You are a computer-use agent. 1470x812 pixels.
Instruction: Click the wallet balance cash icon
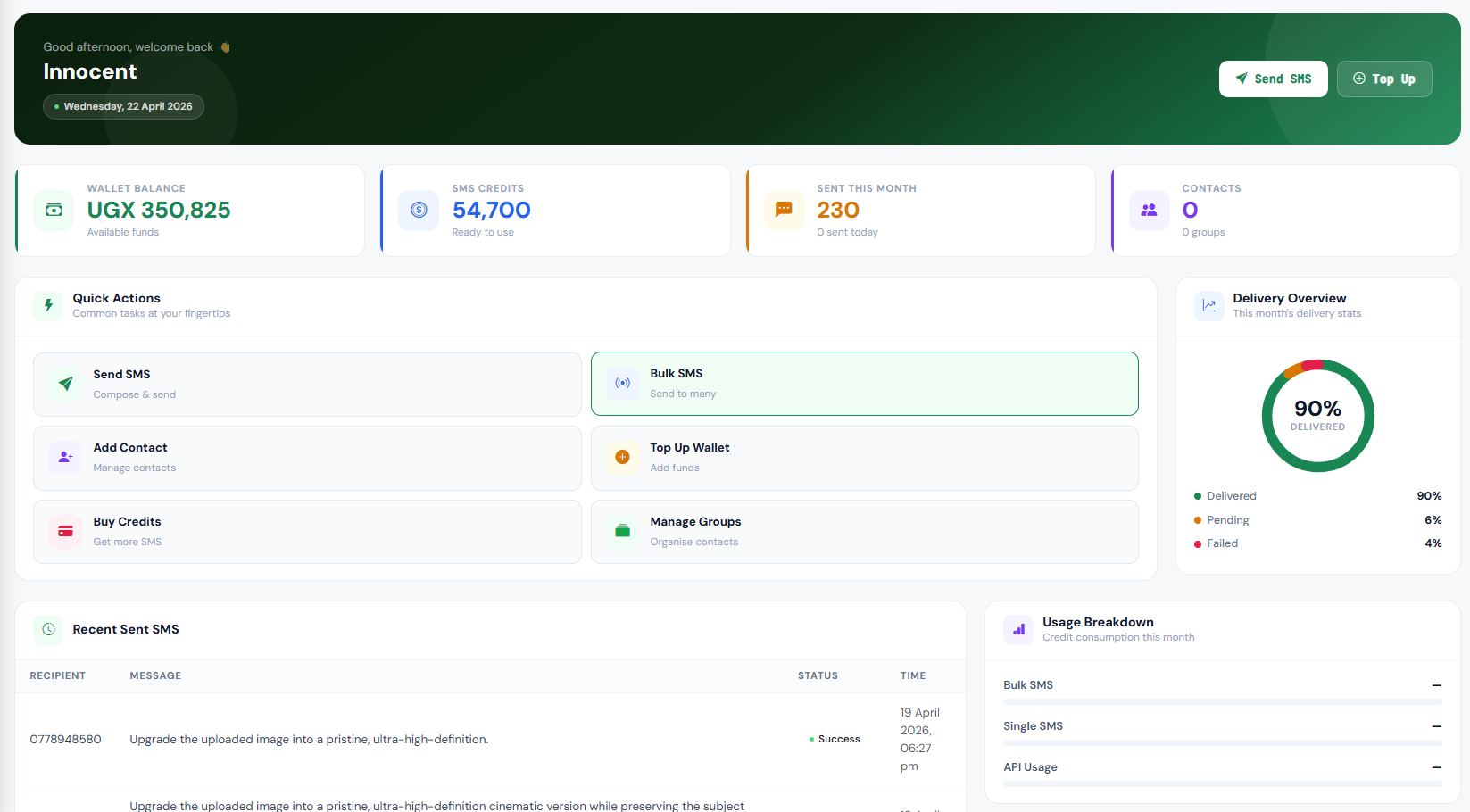pos(54,211)
